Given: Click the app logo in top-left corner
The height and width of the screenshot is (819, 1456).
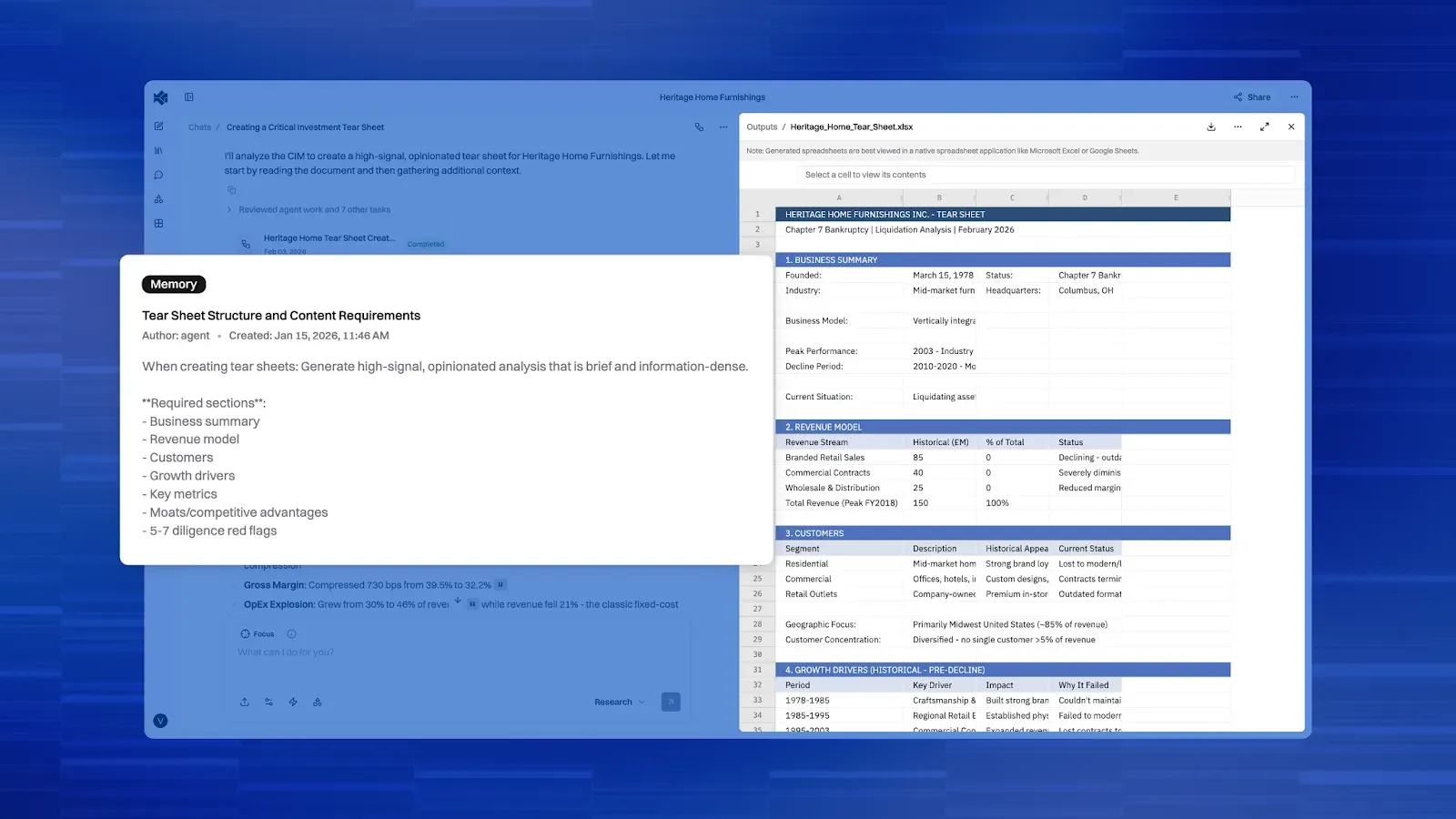Looking at the screenshot, I should pos(160,97).
